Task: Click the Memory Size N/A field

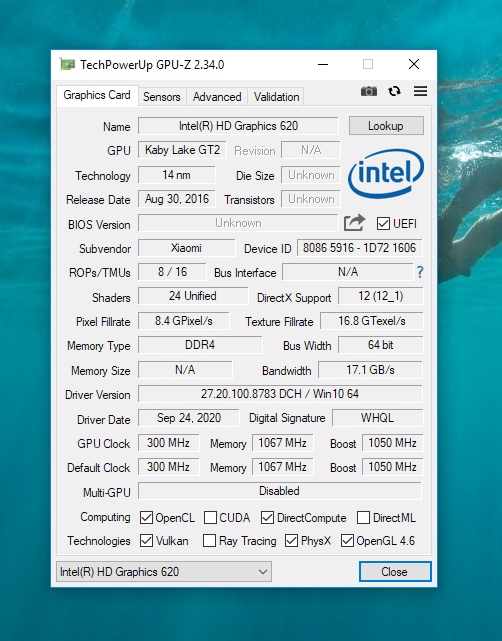Action: coord(185,370)
